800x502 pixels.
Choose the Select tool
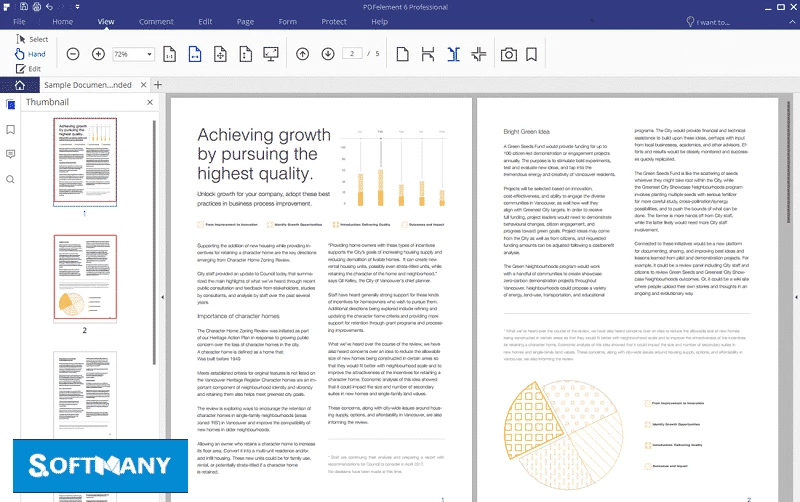pos(31,39)
